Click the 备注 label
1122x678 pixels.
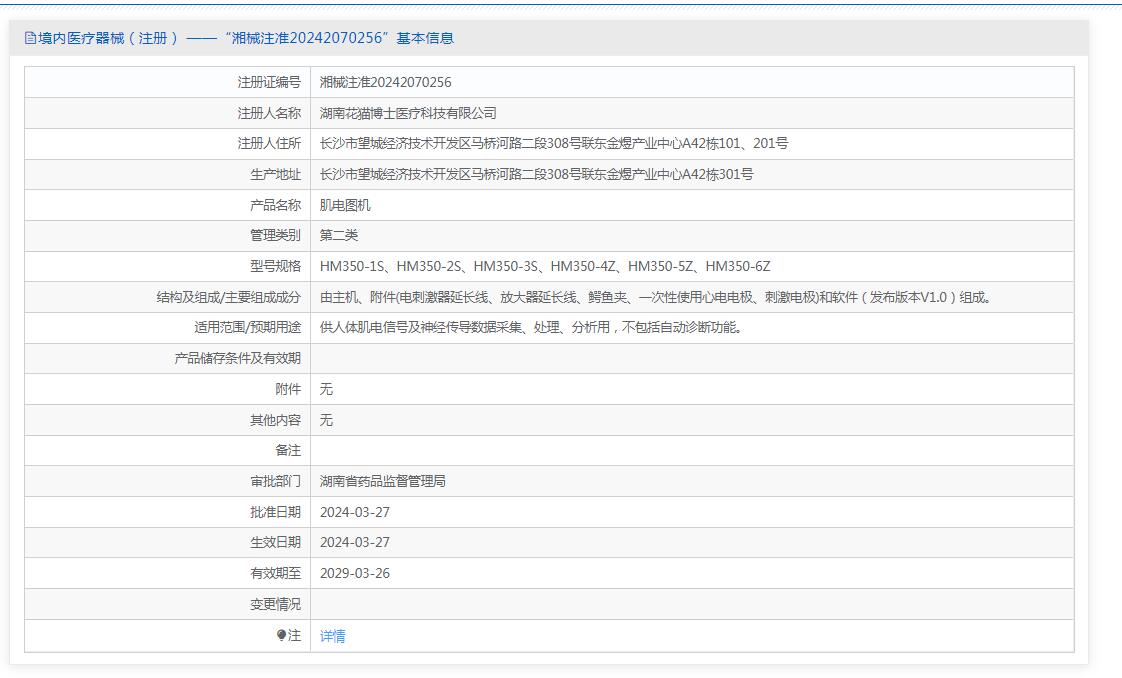[288, 451]
